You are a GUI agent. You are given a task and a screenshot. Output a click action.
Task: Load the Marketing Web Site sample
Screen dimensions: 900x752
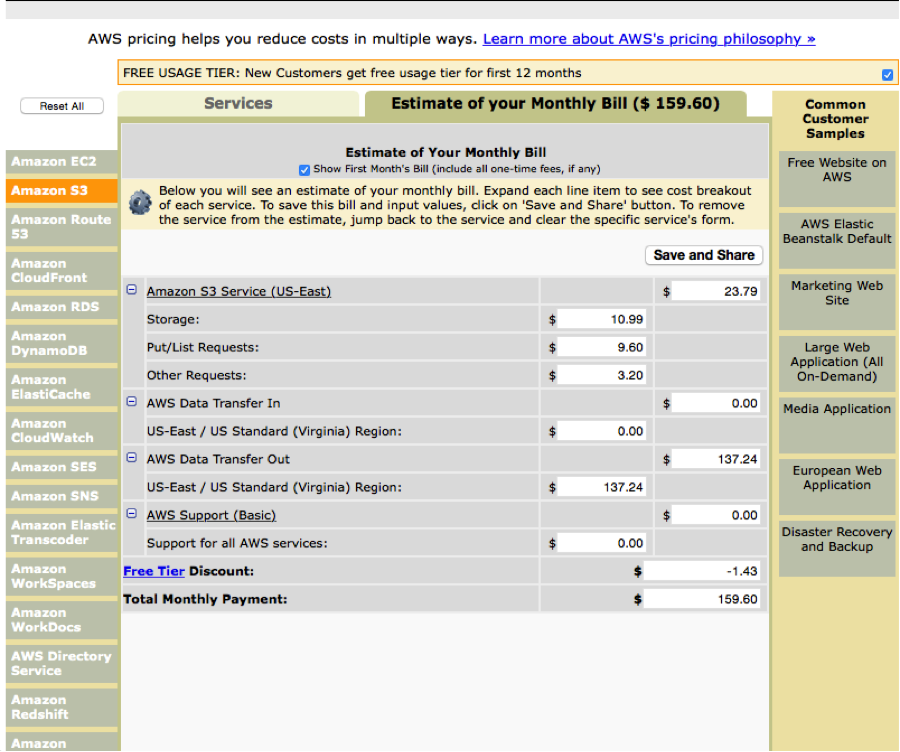tap(836, 302)
